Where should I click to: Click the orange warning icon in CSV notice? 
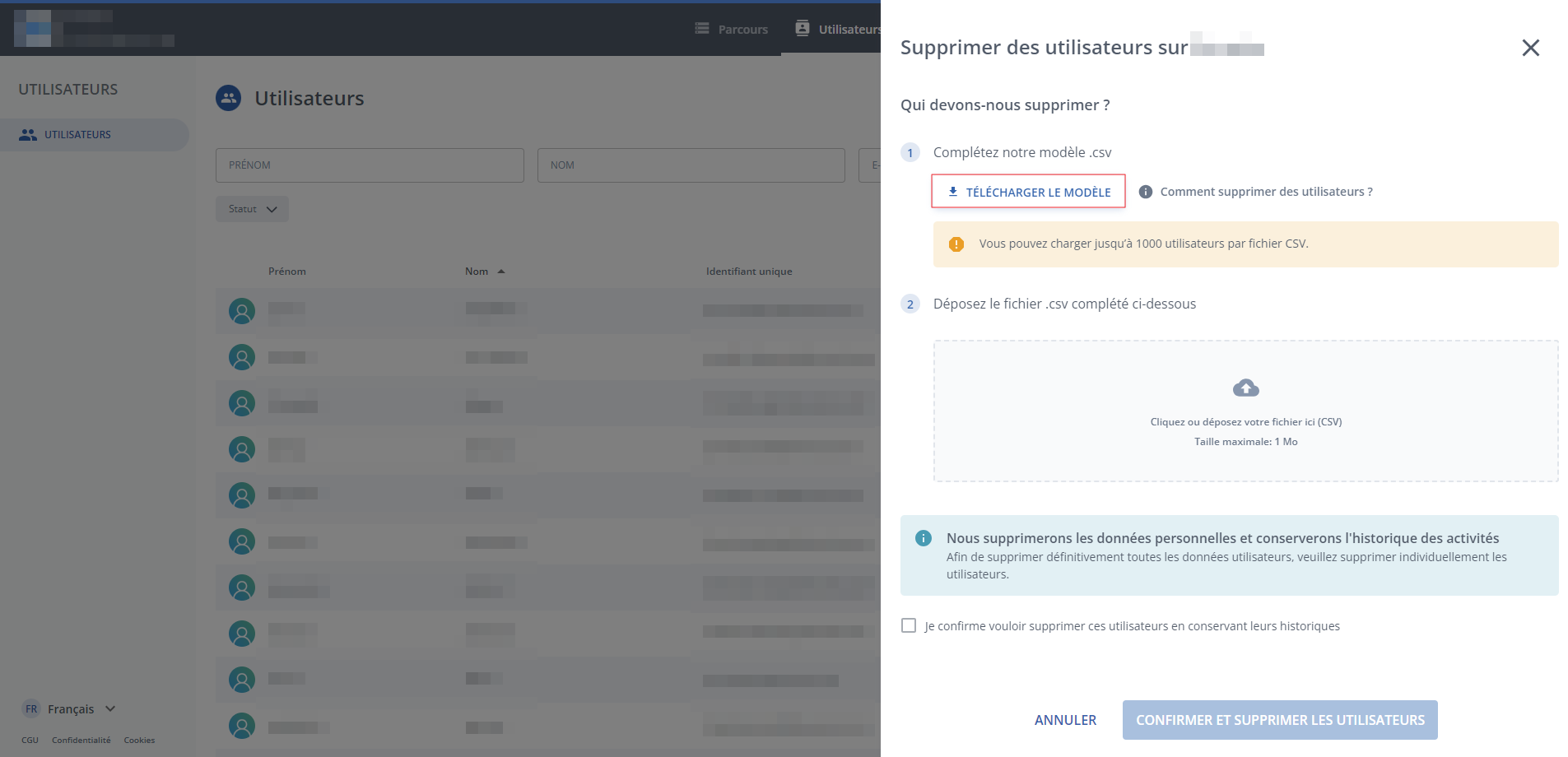coord(956,244)
